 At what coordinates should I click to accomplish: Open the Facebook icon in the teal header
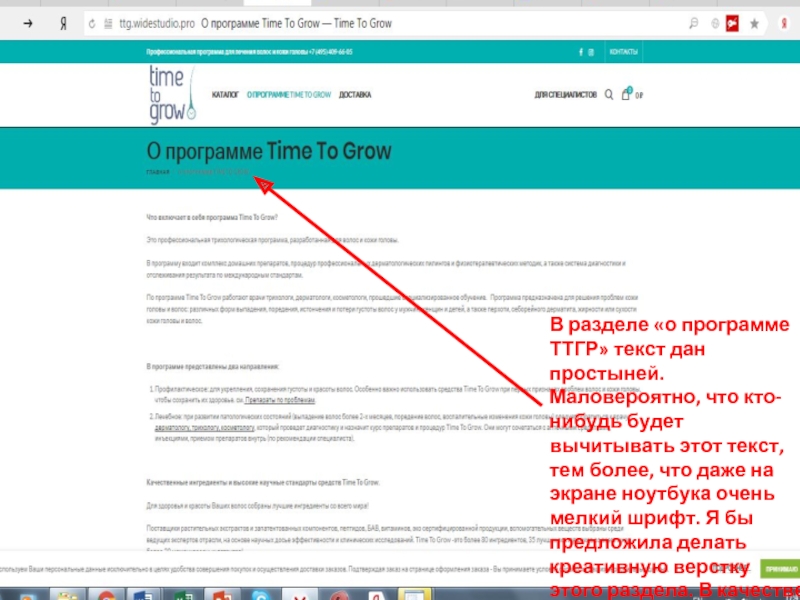(581, 52)
